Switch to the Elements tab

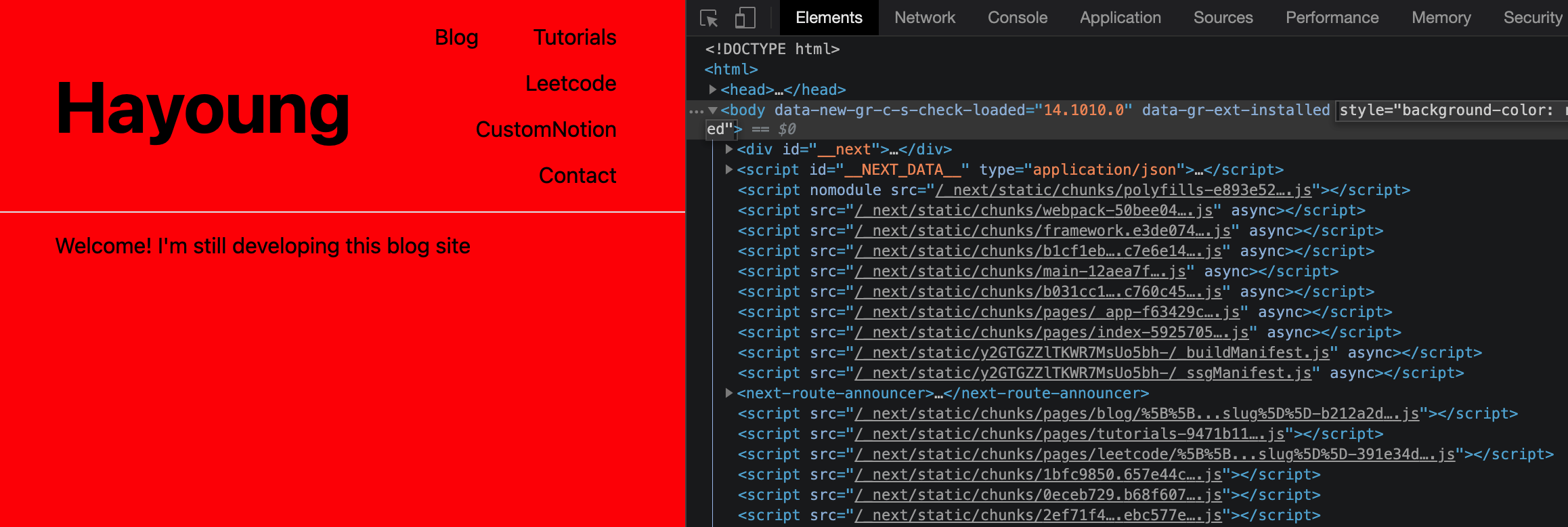pos(829,18)
